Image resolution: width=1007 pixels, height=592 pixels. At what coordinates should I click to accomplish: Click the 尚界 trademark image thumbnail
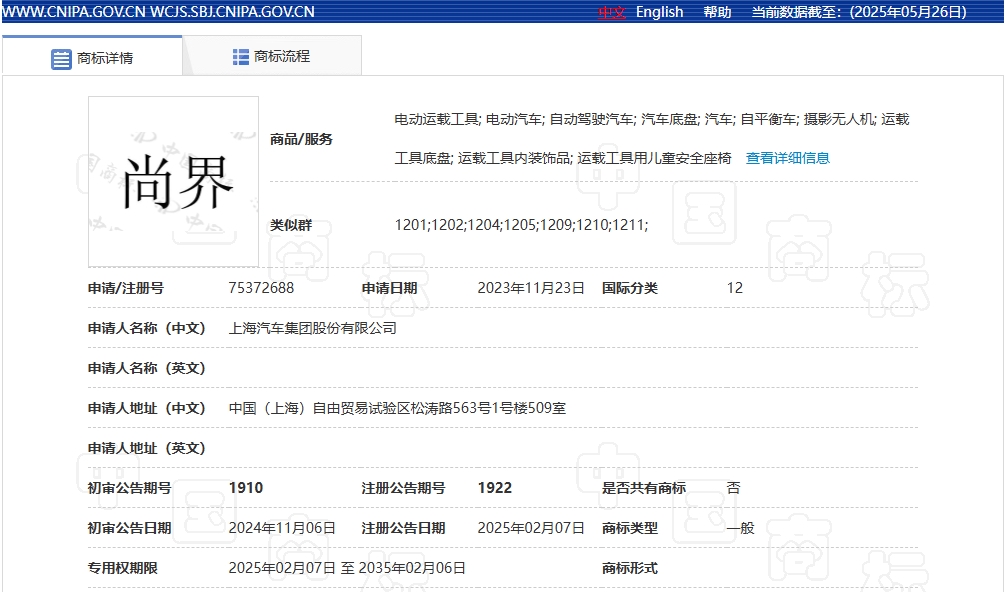point(173,181)
